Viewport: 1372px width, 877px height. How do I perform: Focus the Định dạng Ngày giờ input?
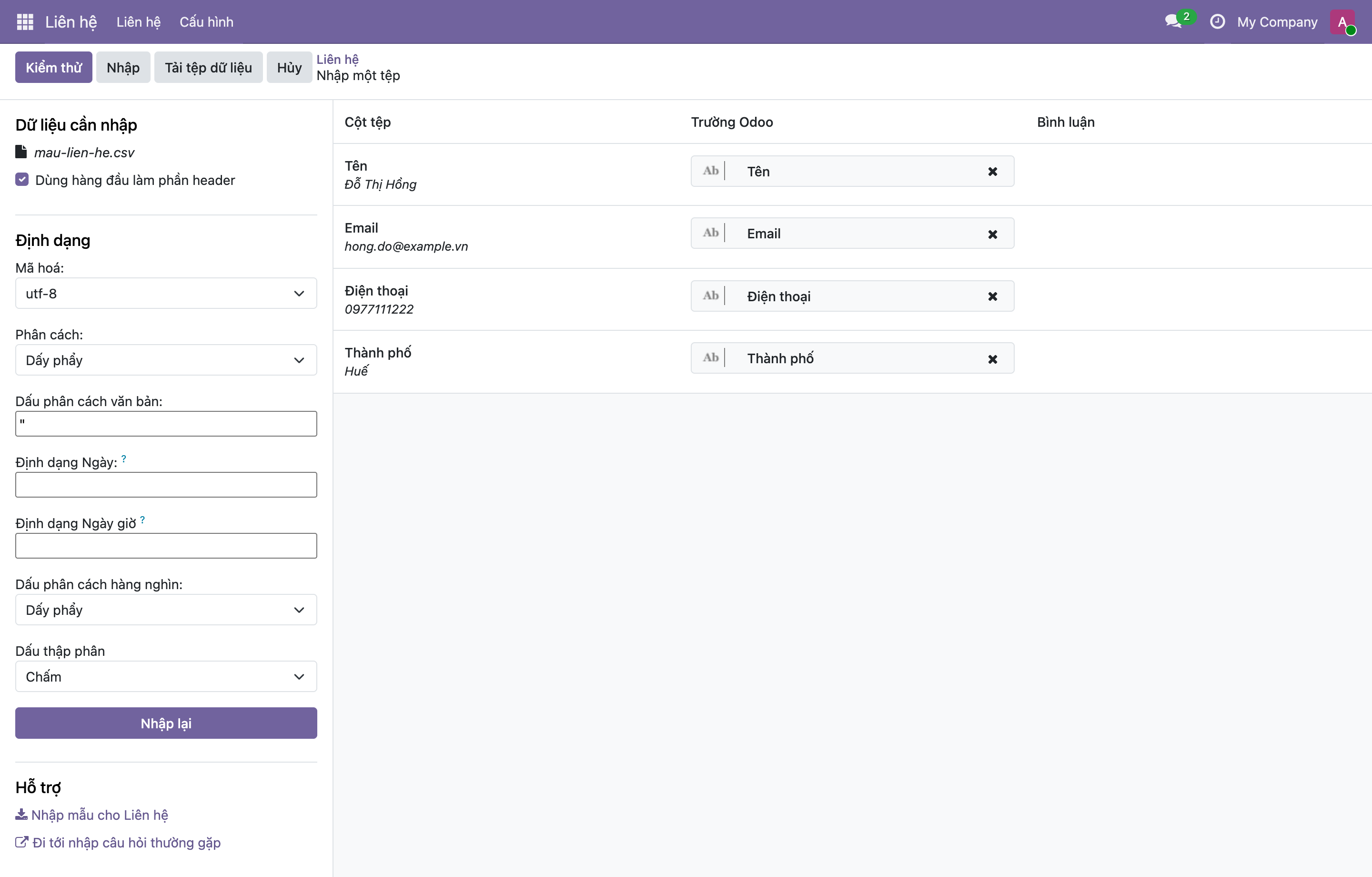[166, 546]
